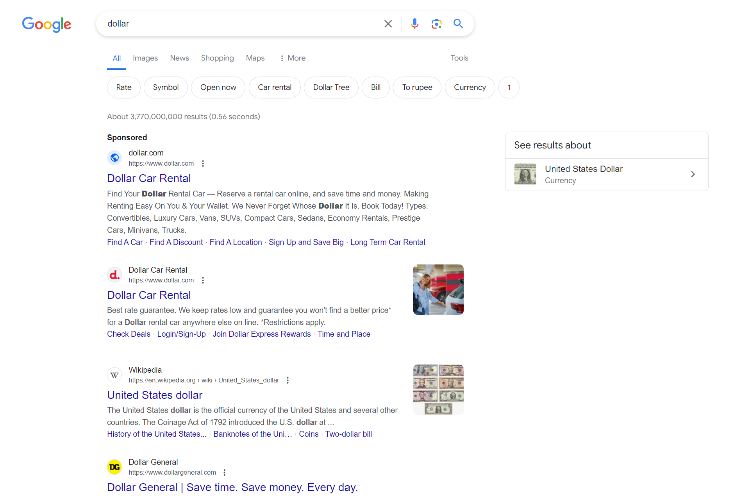Open options dots beside Dollar Car Rental URL
Image resolution: width=748 pixels, height=498 pixels.
pos(203,280)
